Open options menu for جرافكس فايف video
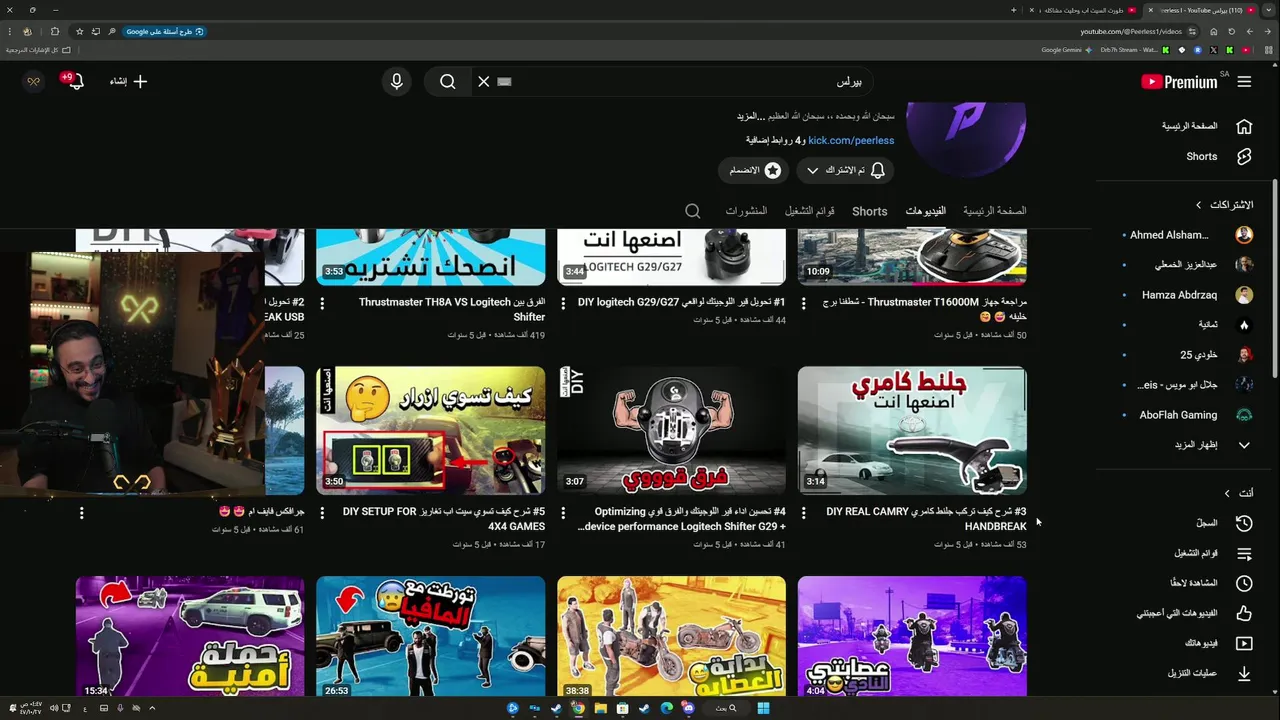Screen dimensions: 1280x720 point(81,513)
